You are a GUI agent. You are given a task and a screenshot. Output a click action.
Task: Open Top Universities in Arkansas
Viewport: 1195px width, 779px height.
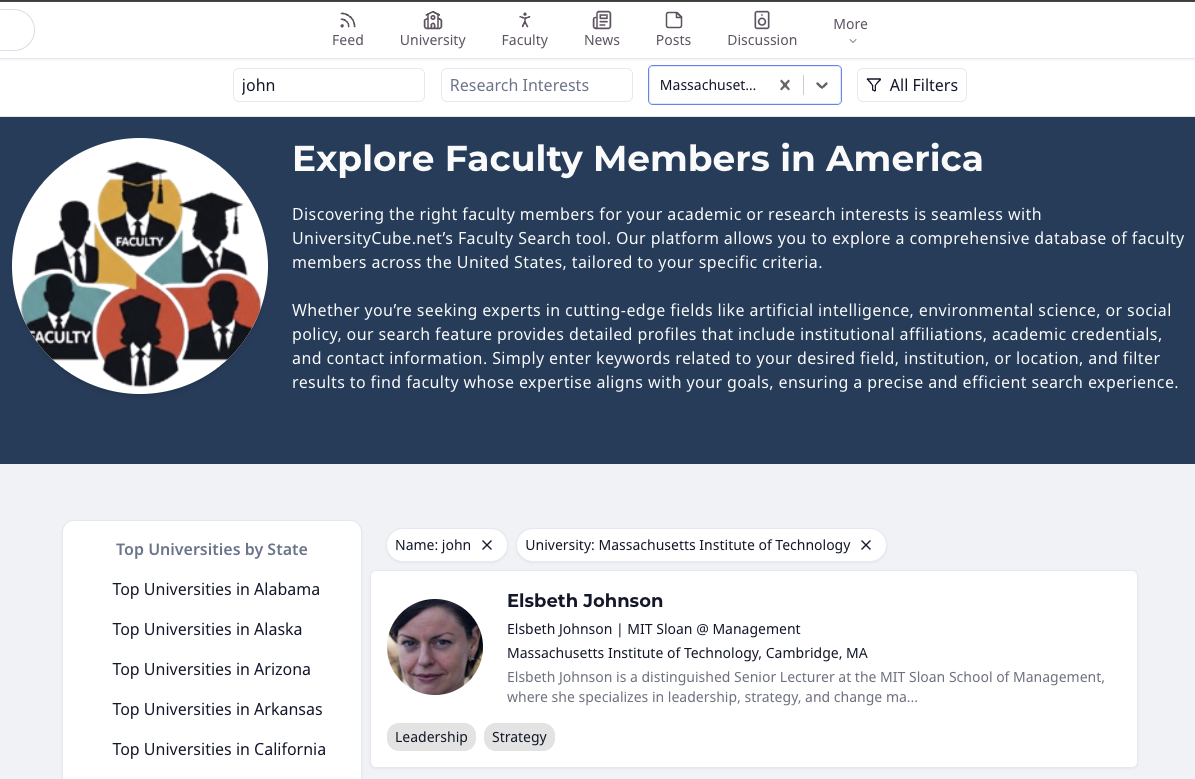(217, 709)
